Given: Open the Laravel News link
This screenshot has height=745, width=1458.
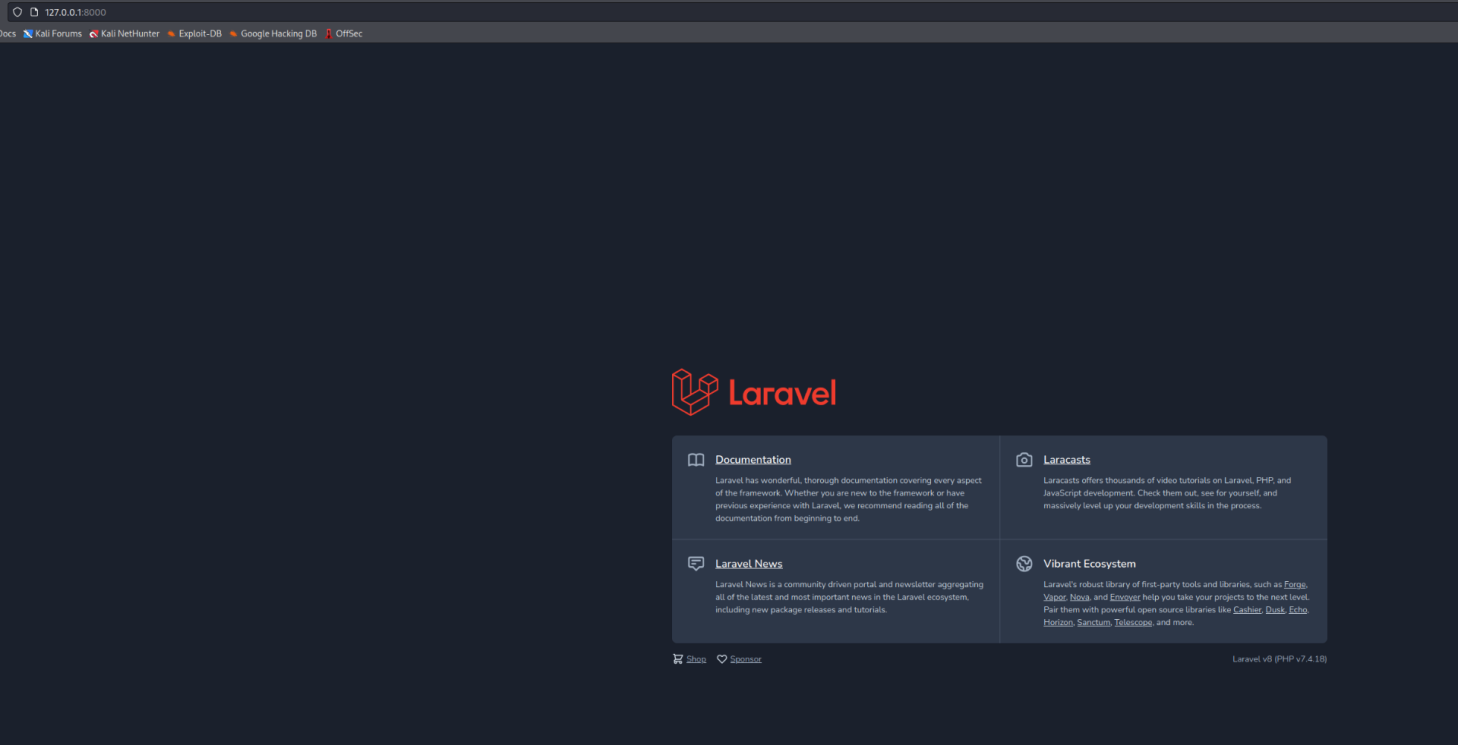Looking at the screenshot, I should [x=748, y=564].
